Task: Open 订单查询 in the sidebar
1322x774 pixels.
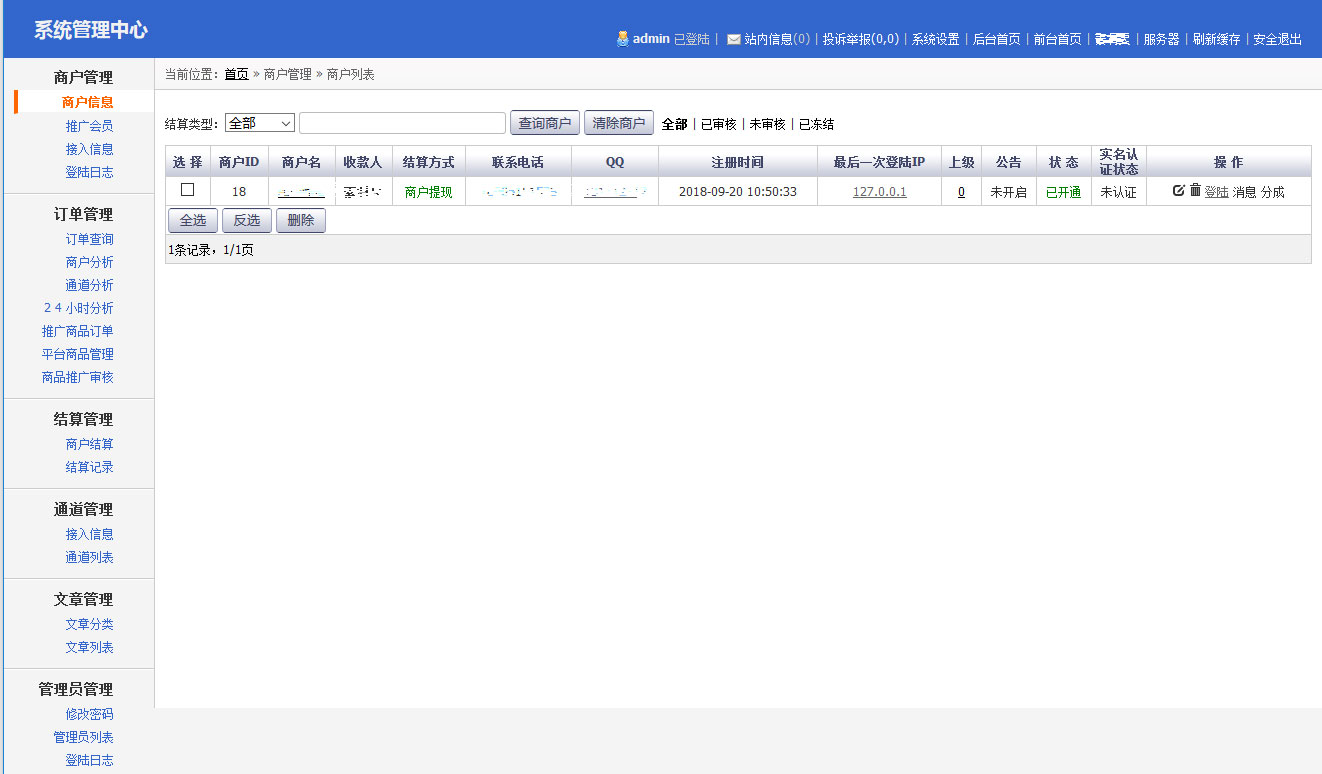Action: click(89, 239)
